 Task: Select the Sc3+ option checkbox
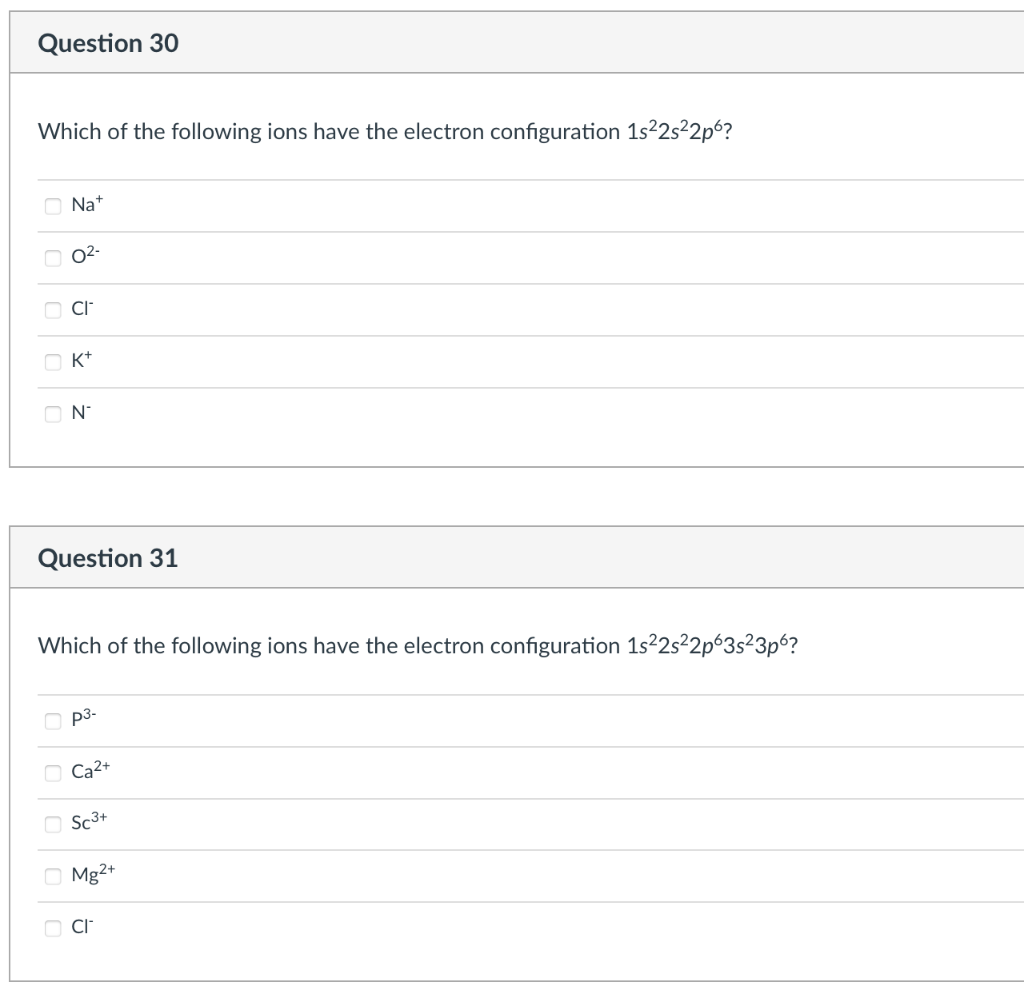tap(52, 825)
